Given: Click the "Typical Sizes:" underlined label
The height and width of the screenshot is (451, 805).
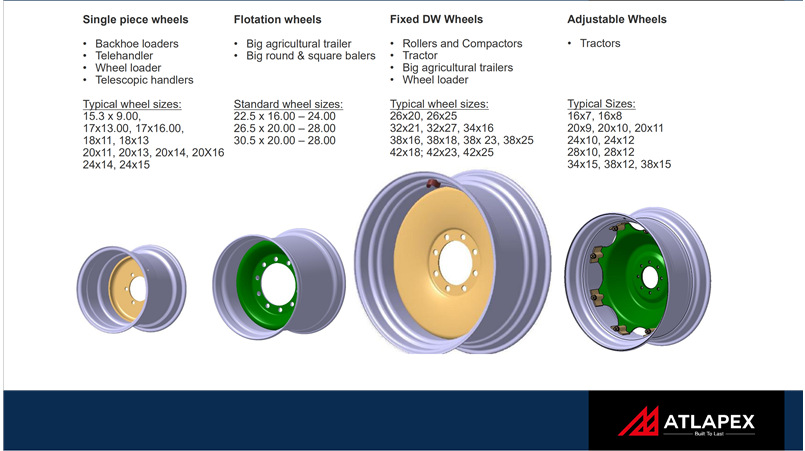Looking at the screenshot, I should (x=601, y=104).
